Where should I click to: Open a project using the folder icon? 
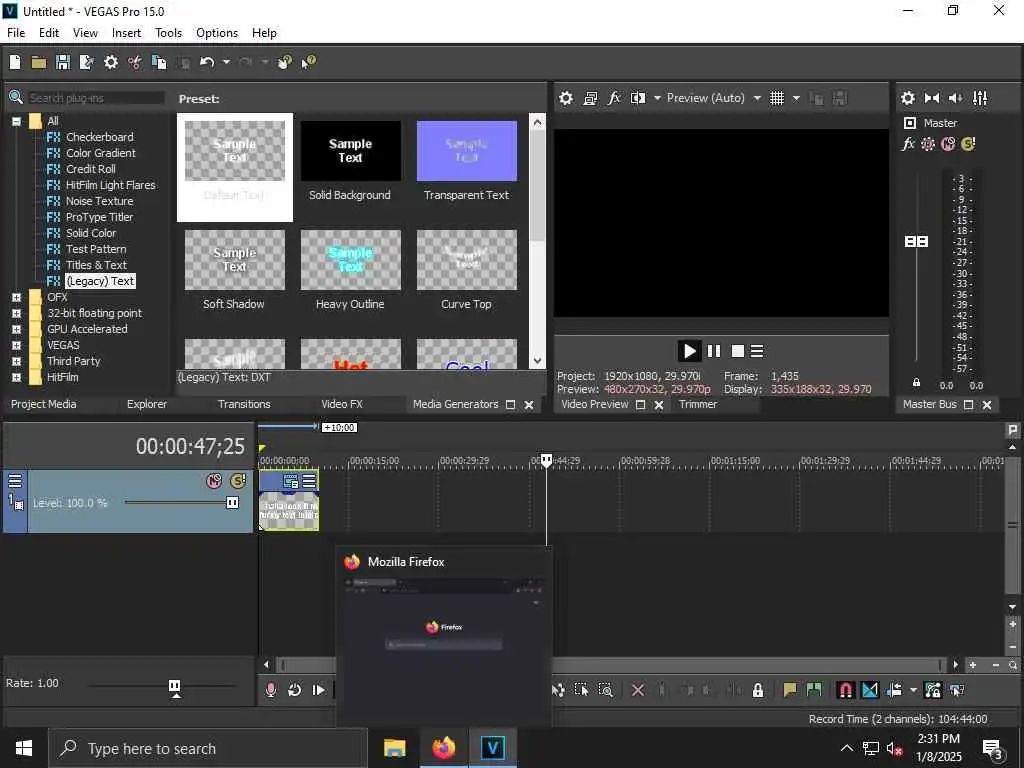pyautogui.click(x=39, y=62)
